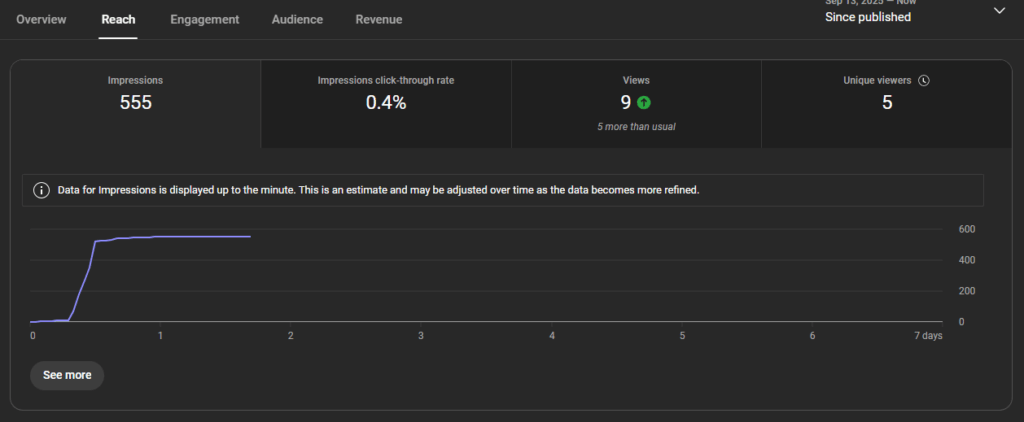Image resolution: width=1024 pixels, height=422 pixels.
Task: Click the '7 days' label on the axis
Action: pos(927,336)
